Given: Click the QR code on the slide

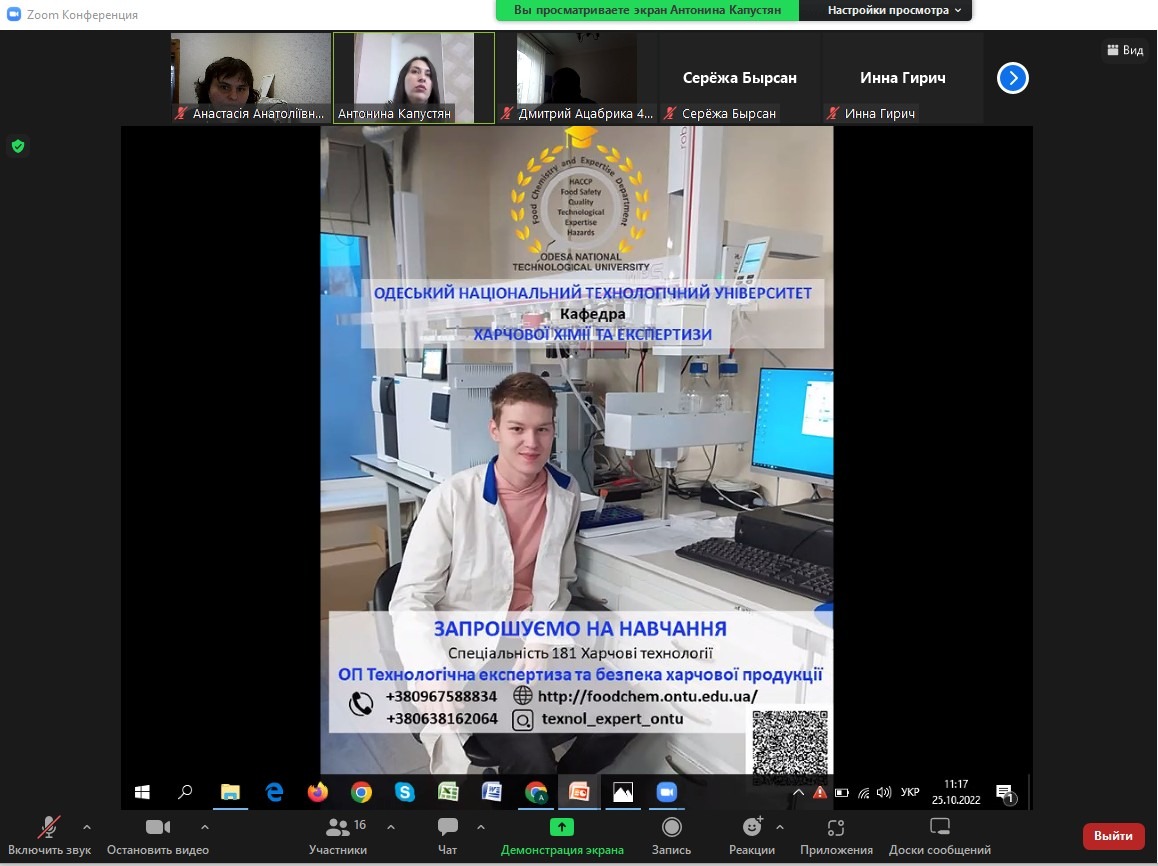Looking at the screenshot, I should (x=789, y=746).
